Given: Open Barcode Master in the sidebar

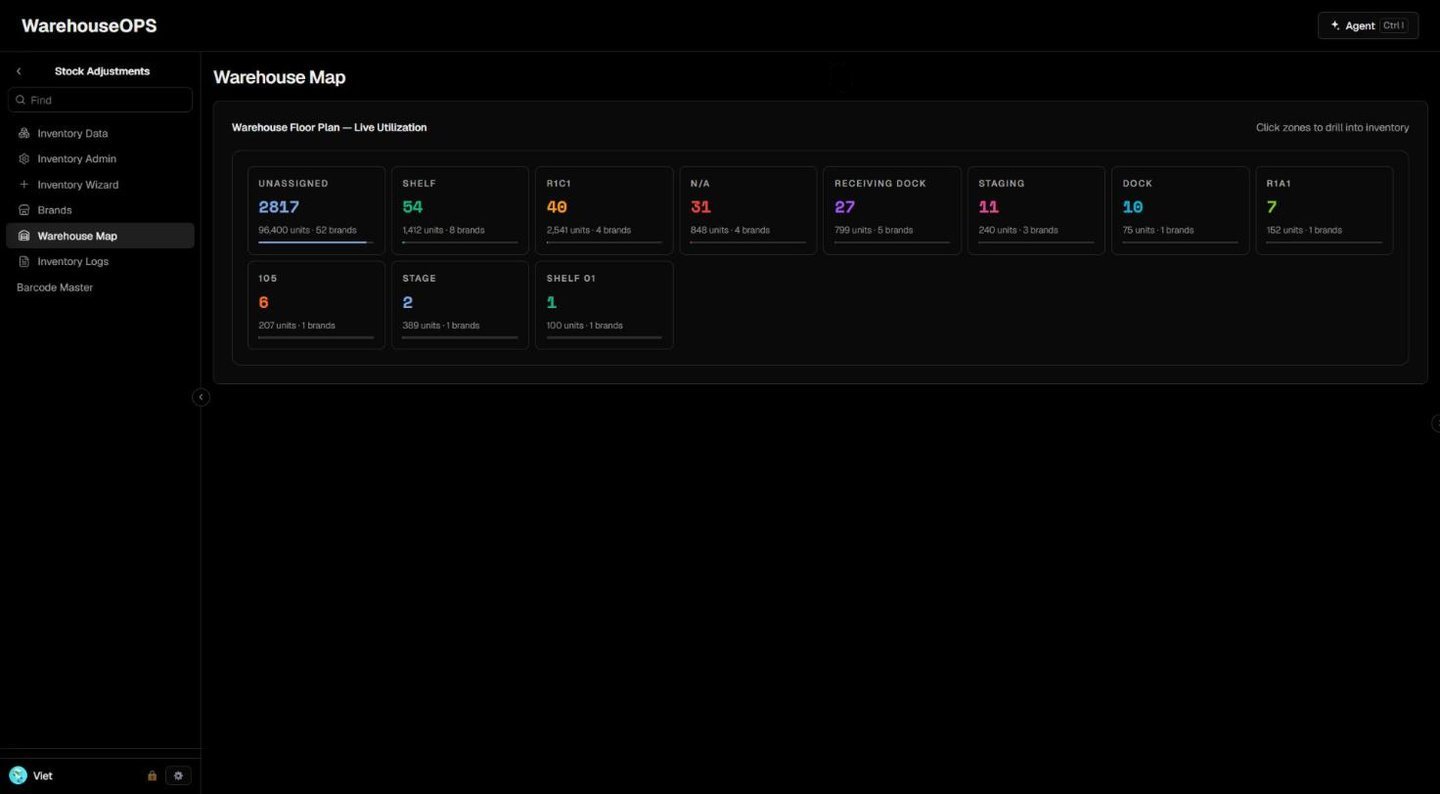Looking at the screenshot, I should coord(55,288).
